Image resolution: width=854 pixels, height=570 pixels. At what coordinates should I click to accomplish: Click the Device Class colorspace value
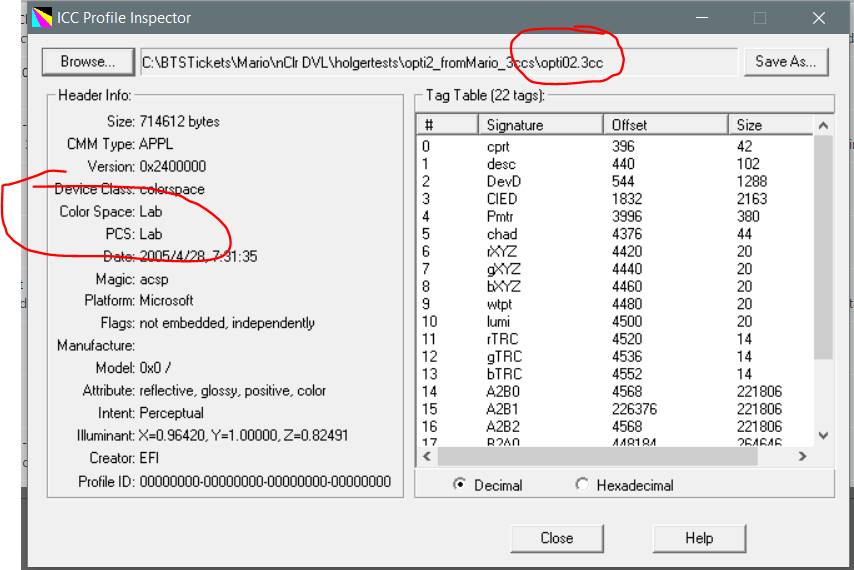coord(172,189)
